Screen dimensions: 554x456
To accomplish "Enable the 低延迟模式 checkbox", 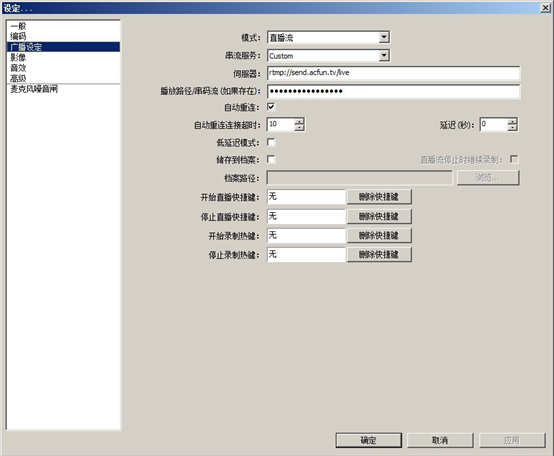I will tap(271, 142).
